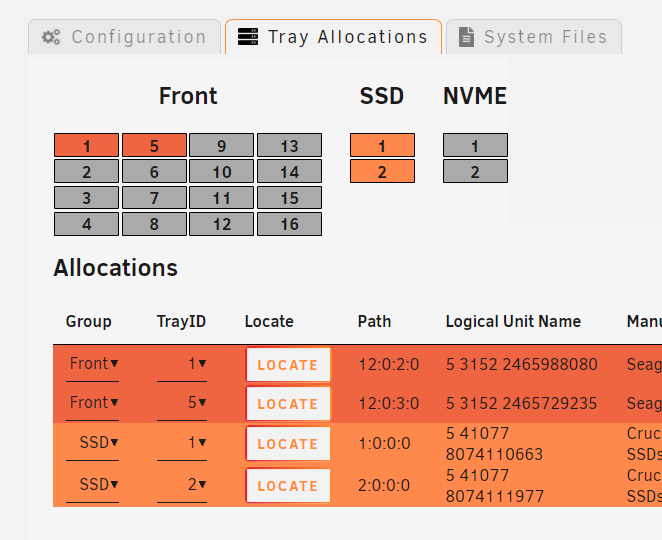Select Front tray 5
This screenshot has height=540, width=662.
click(155, 145)
